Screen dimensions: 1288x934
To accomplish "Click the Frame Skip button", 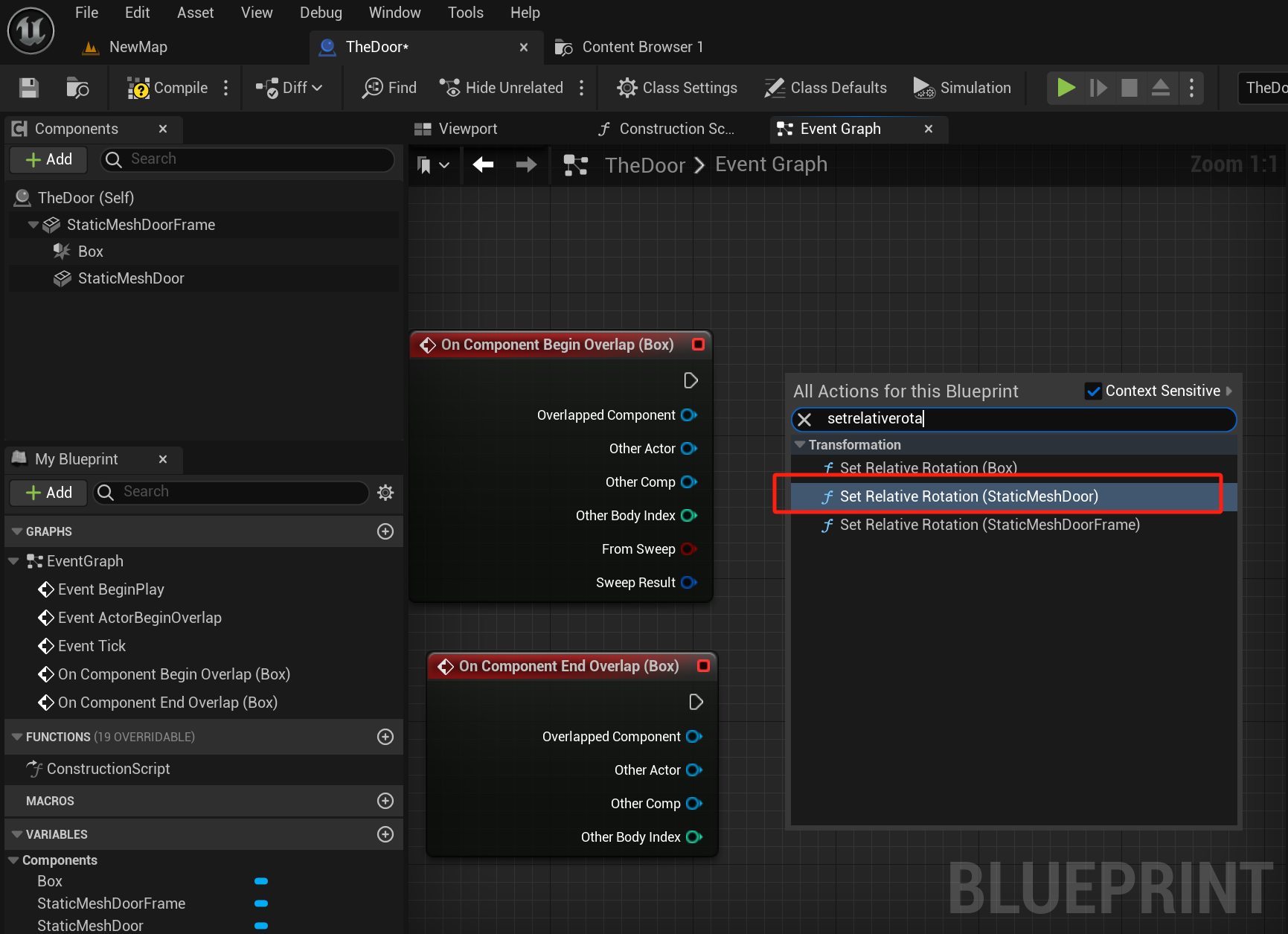I will 1098,88.
